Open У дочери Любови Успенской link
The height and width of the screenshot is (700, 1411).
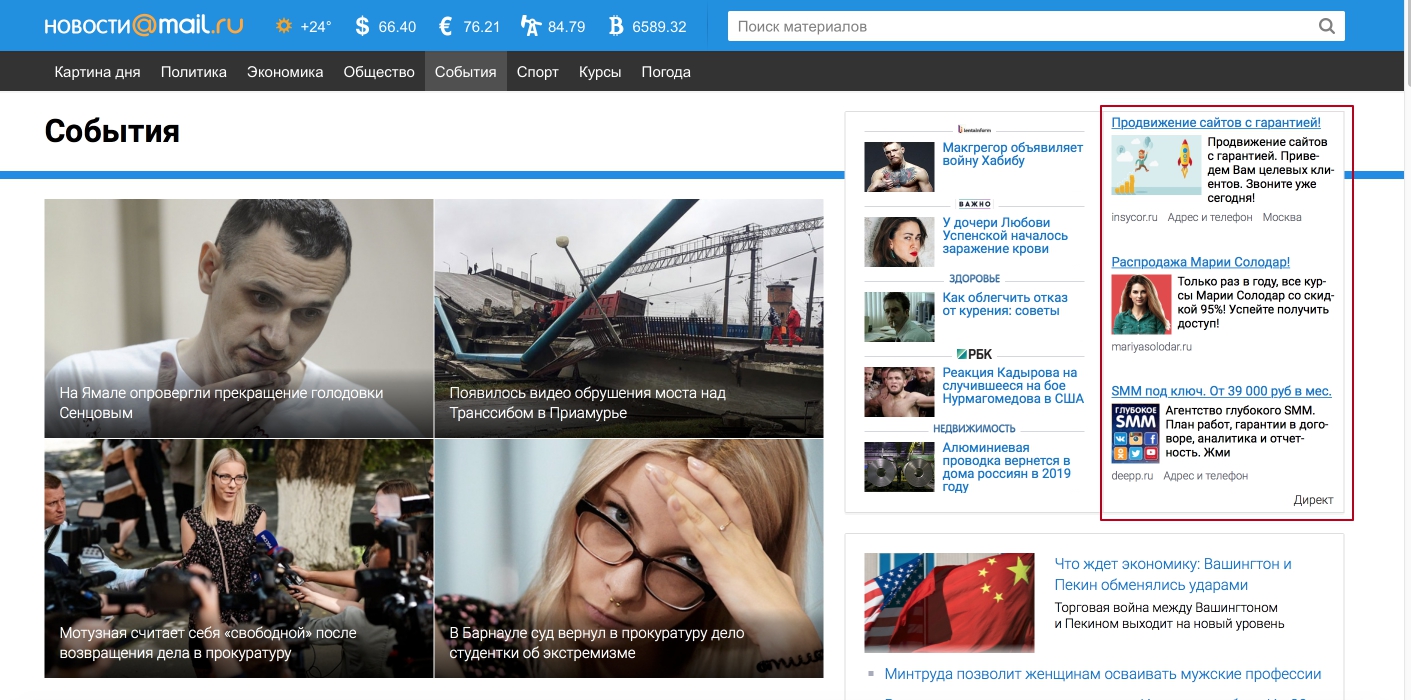point(1005,235)
